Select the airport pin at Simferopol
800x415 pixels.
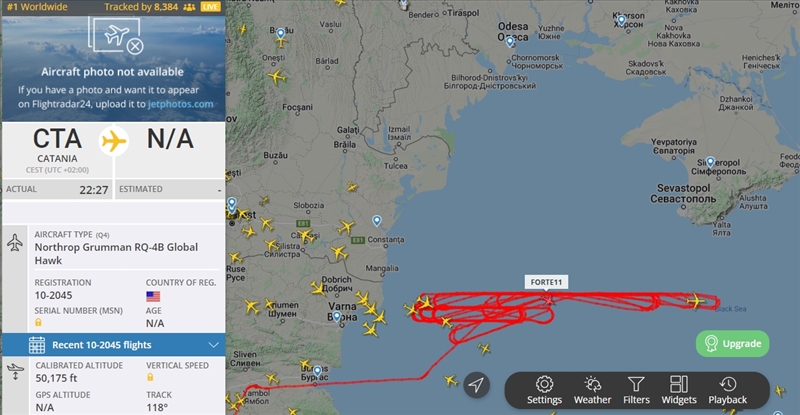(x=710, y=163)
